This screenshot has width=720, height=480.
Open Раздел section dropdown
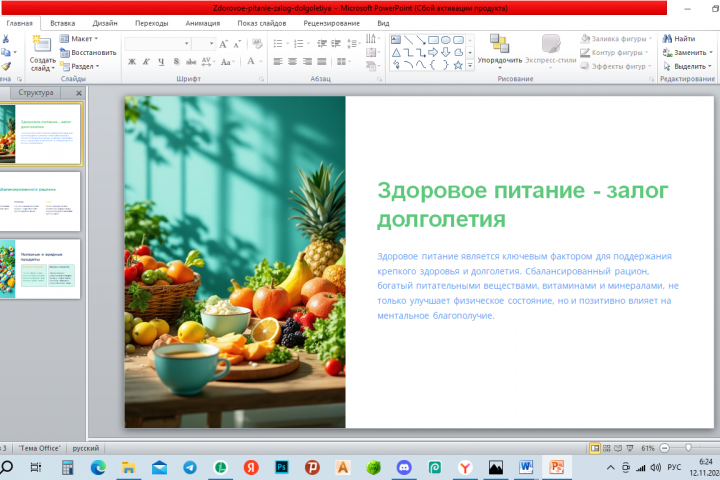tap(80, 66)
